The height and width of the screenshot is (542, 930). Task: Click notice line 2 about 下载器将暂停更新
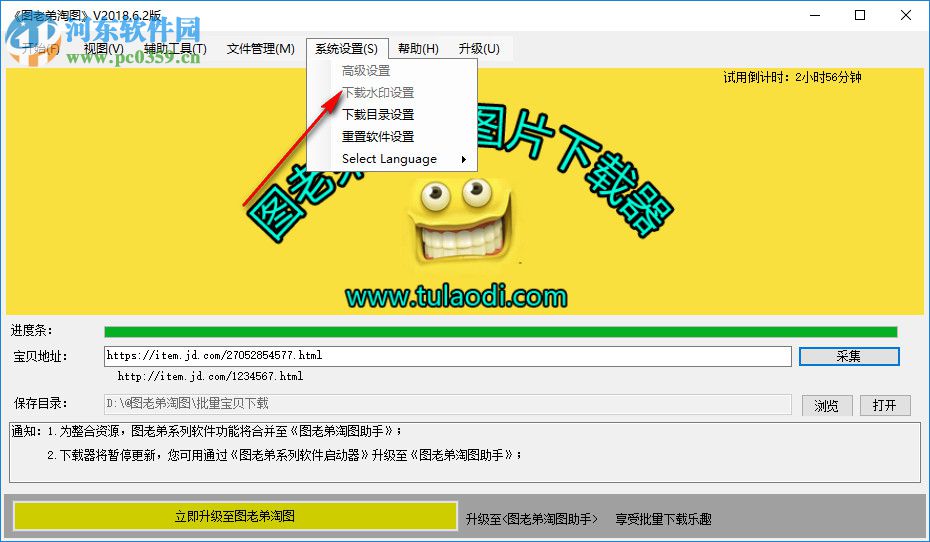coord(285,455)
